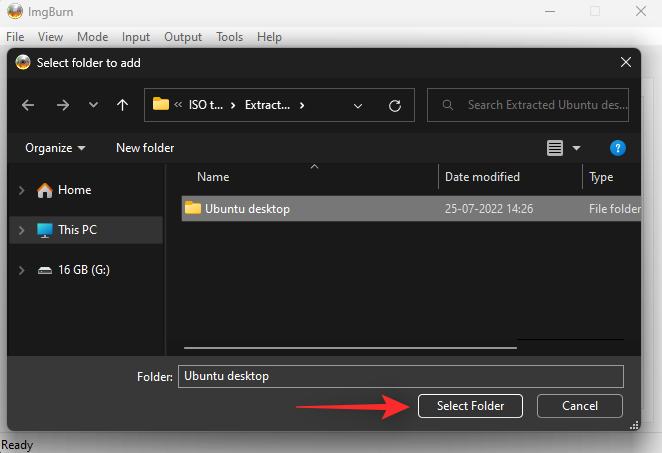Select This PC in the navigation pane
Image resolution: width=662 pixels, height=453 pixels.
point(77,230)
